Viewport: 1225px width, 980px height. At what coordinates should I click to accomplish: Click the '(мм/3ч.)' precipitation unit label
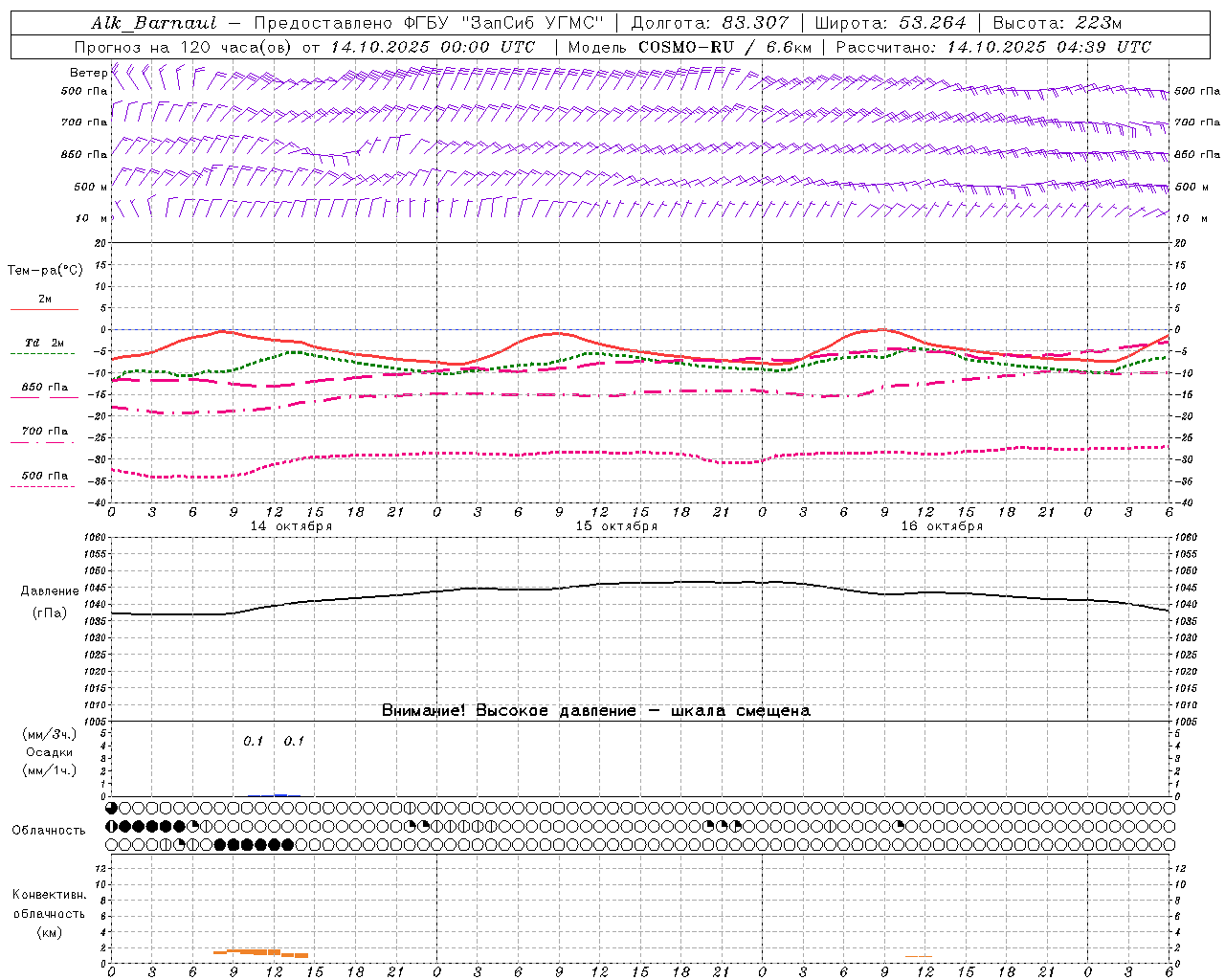click(50, 734)
